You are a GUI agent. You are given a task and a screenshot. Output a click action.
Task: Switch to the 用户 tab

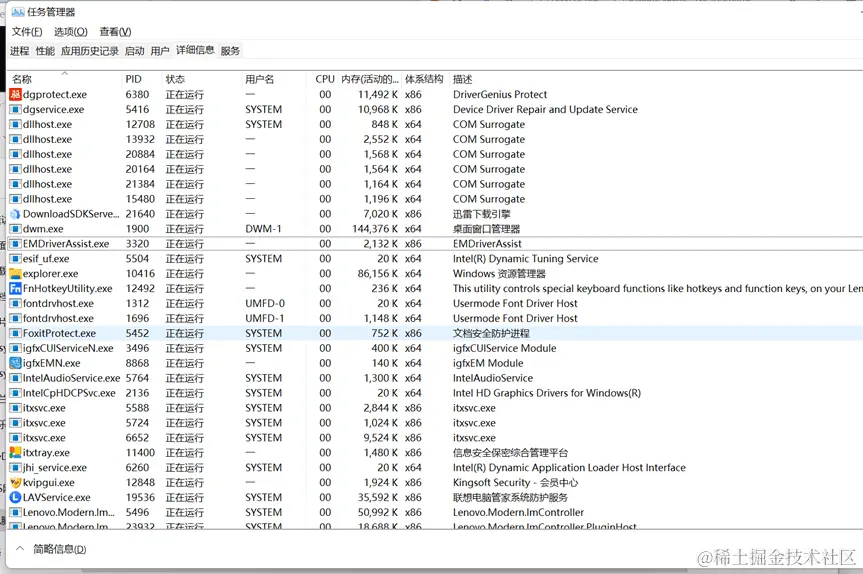pyautogui.click(x=160, y=51)
